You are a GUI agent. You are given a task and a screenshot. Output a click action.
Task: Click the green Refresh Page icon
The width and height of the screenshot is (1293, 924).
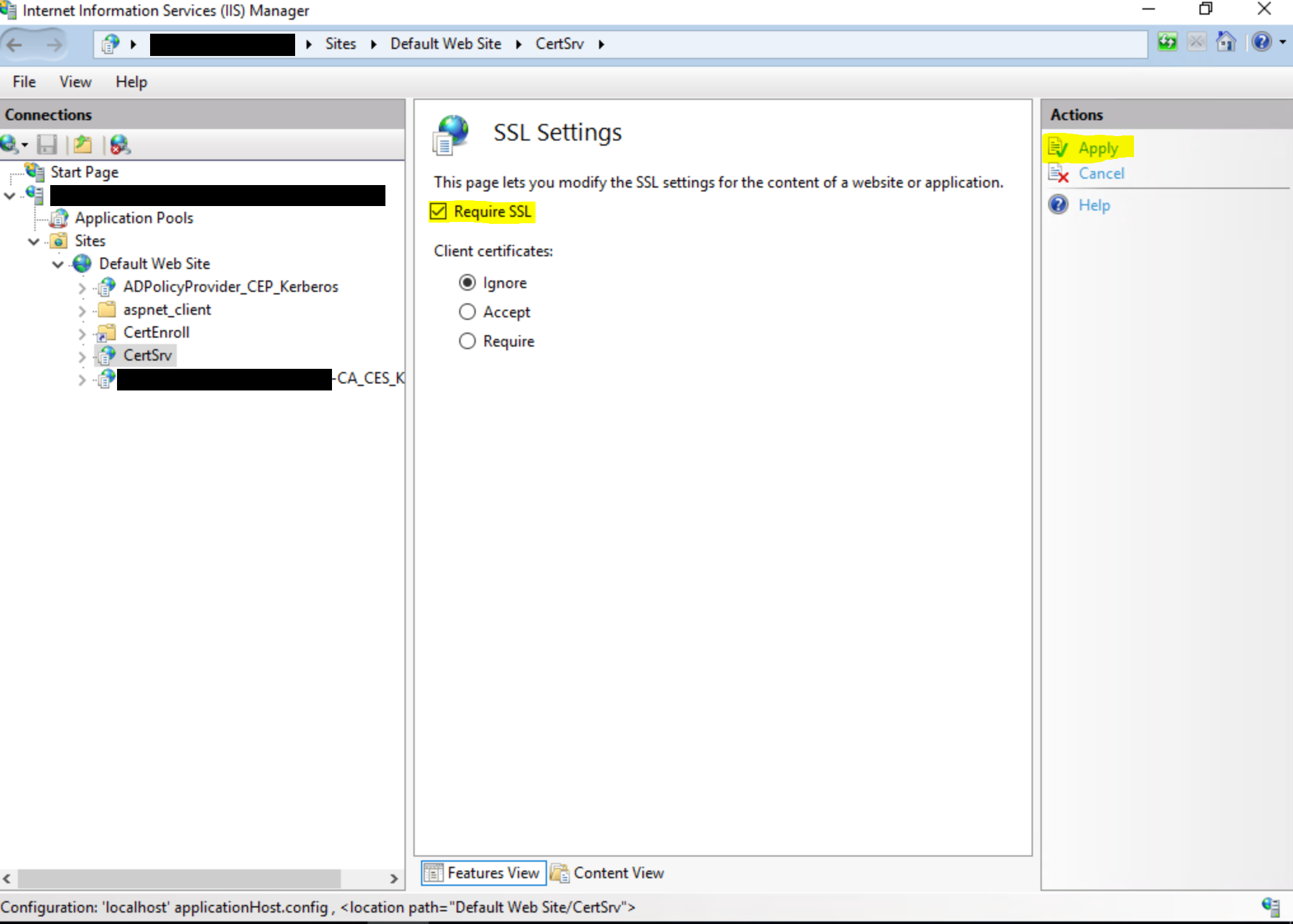(x=1167, y=43)
